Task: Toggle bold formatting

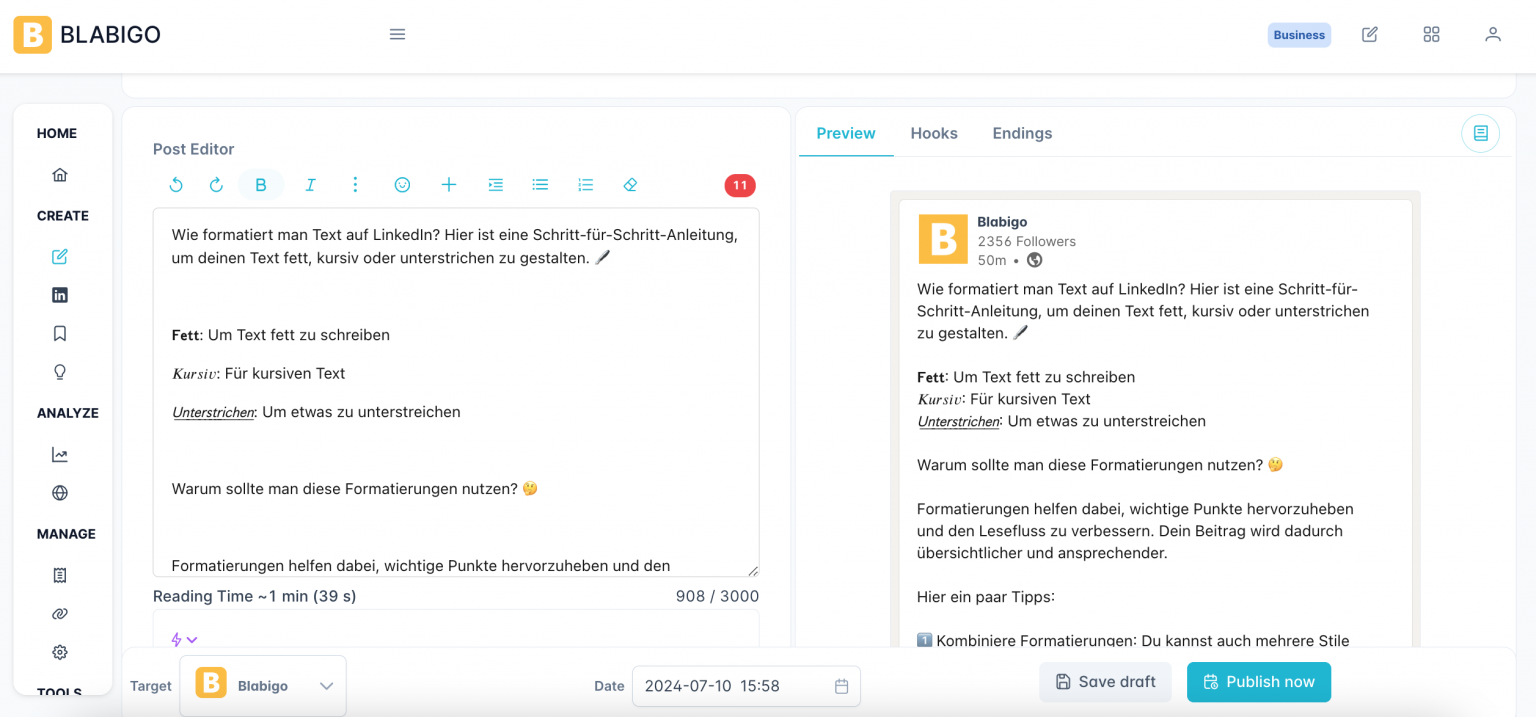Action: 261,185
